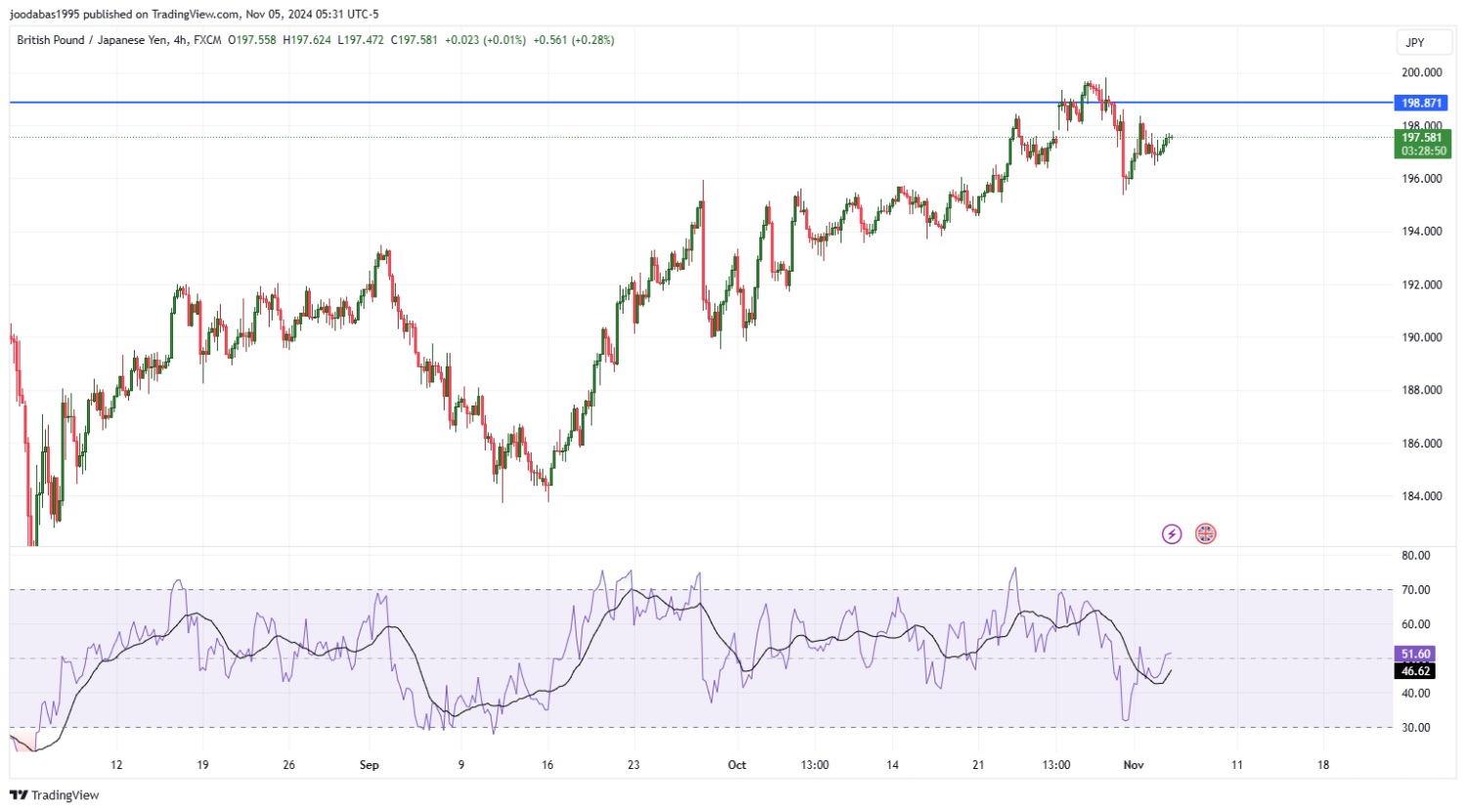The image size is (1466, 812).
Task: Click the 190.000 price axis label
Action: click(1421, 337)
